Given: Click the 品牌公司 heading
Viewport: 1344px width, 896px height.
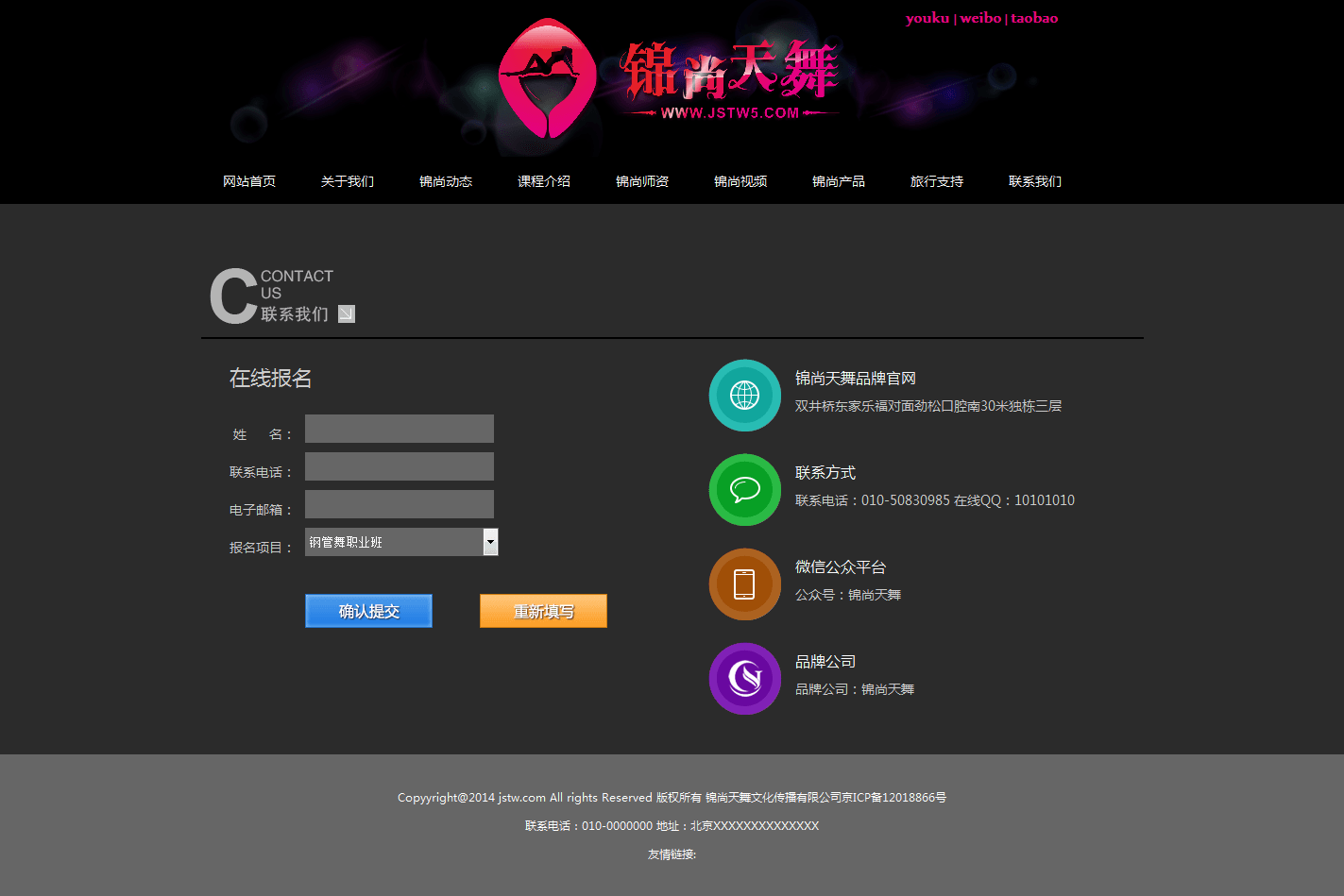Looking at the screenshot, I should coord(825,662).
